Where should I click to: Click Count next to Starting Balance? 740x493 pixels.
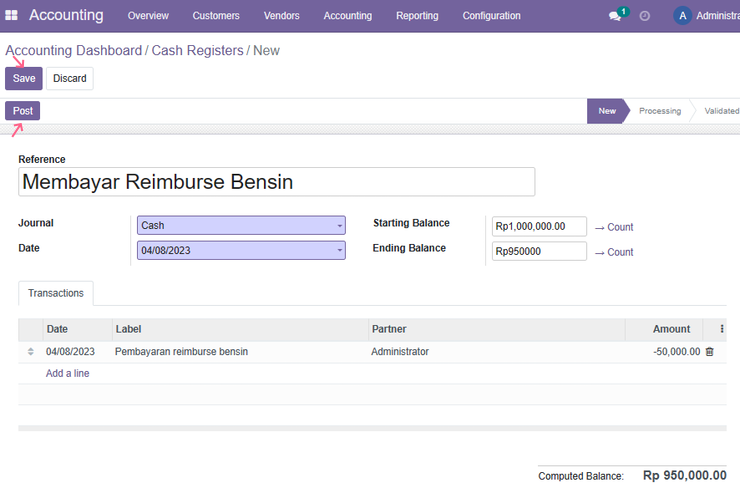(x=614, y=227)
